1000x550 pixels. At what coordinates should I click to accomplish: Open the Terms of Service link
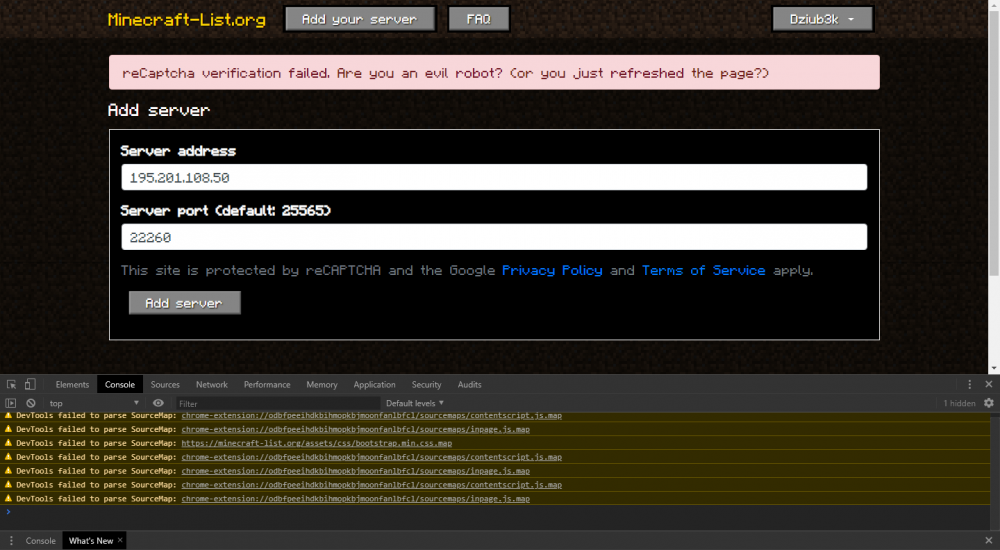click(703, 271)
